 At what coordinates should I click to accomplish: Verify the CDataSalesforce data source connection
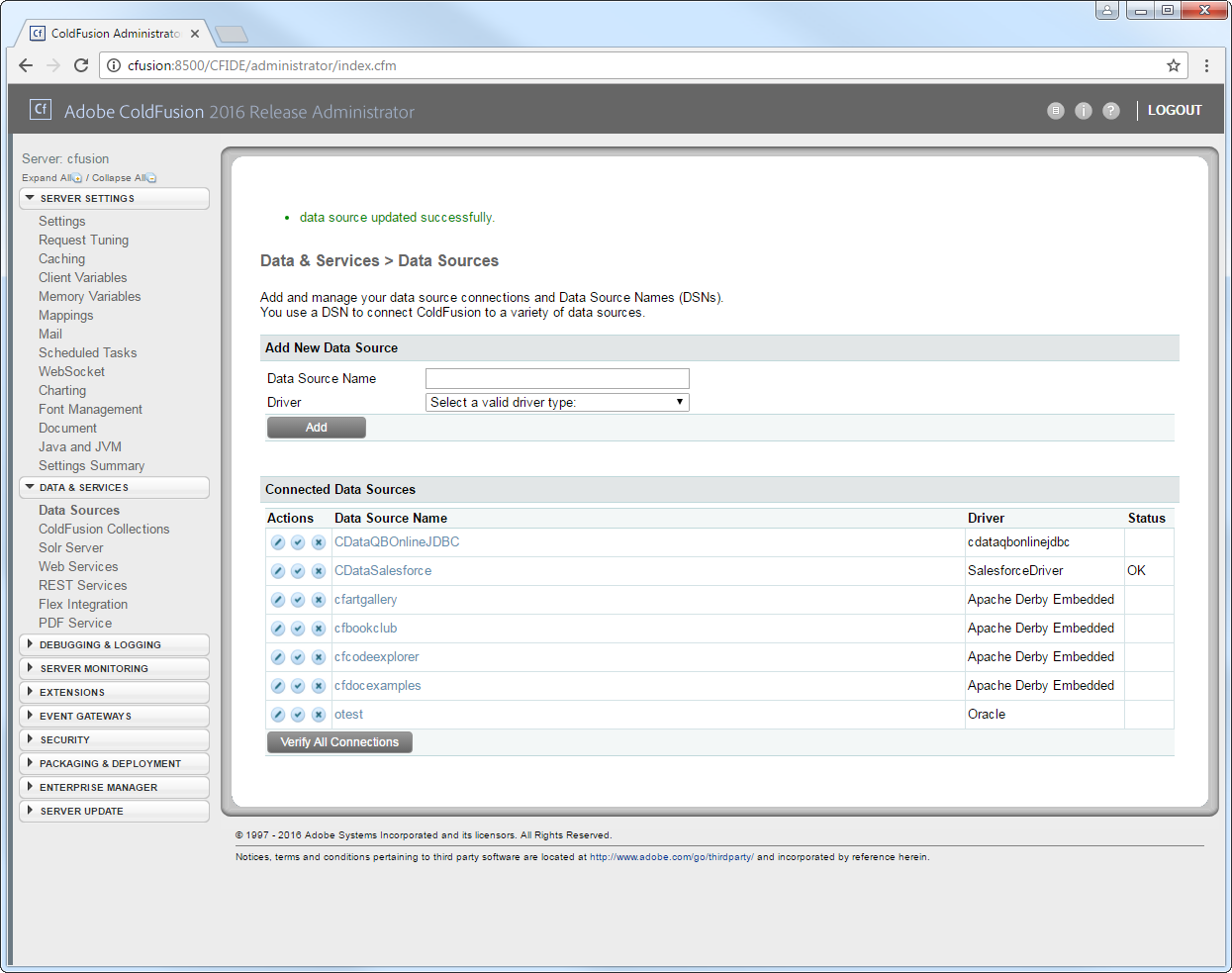click(x=298, y=571)
